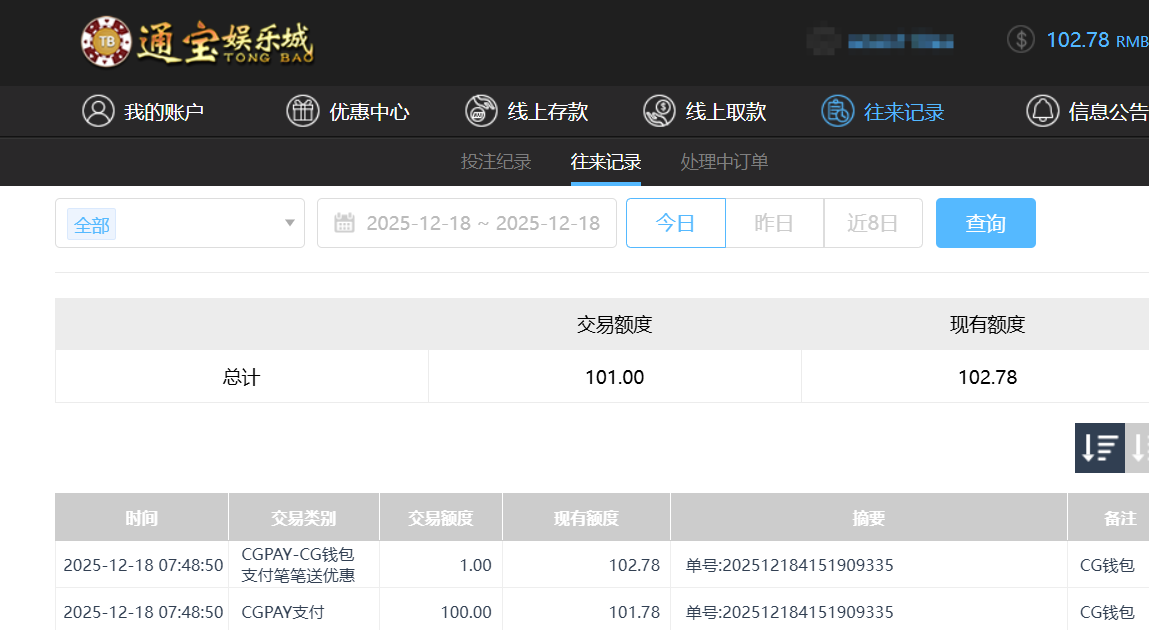
Task: Switch to the 处理中订单 tab
Action: 724,162
